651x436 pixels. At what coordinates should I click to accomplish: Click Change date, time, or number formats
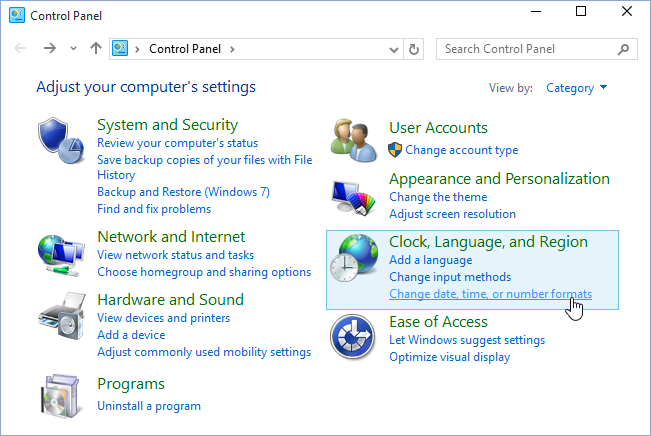click(491, 294)
